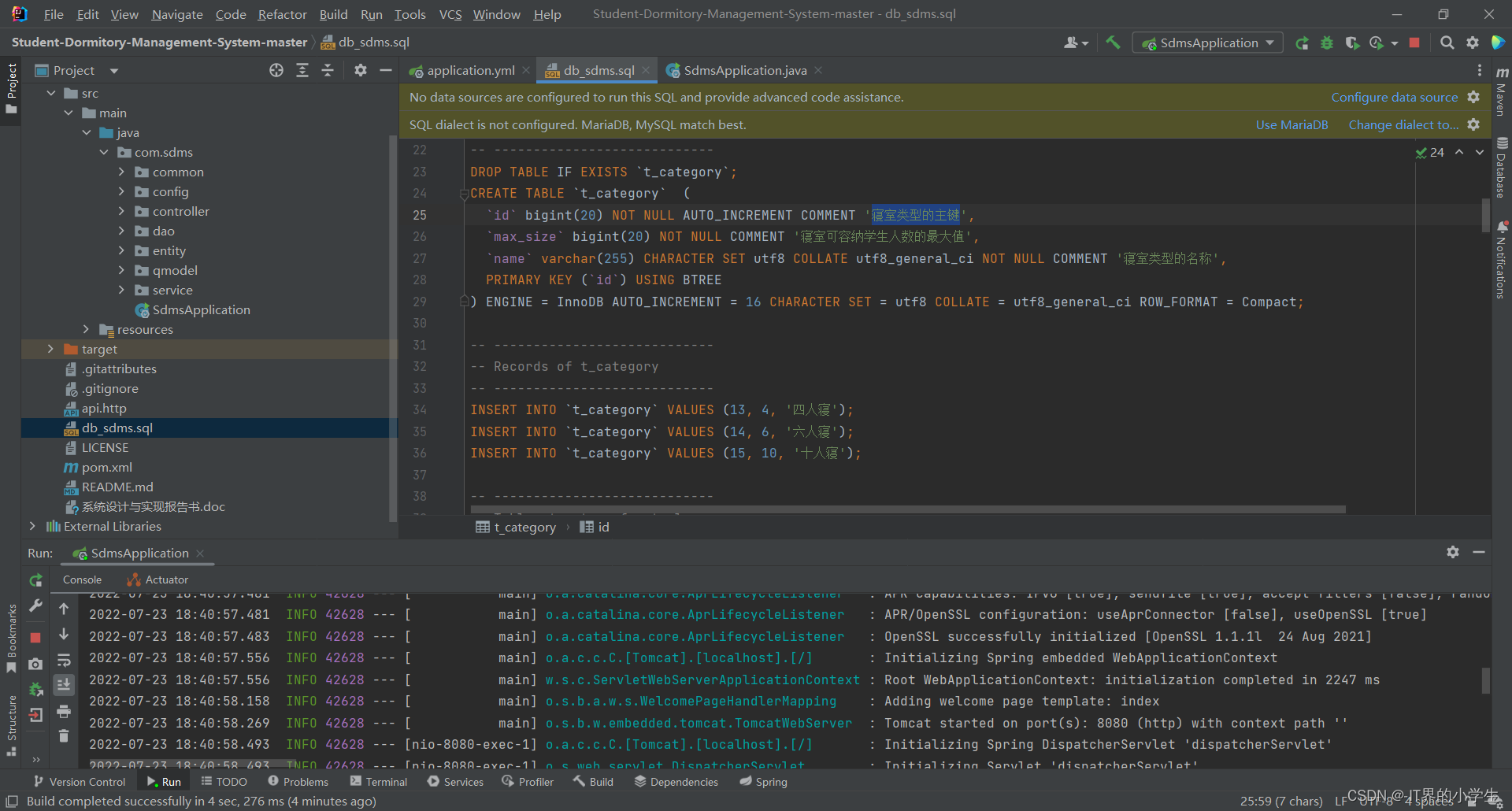Collapse the src folder

tap(51, 93)
